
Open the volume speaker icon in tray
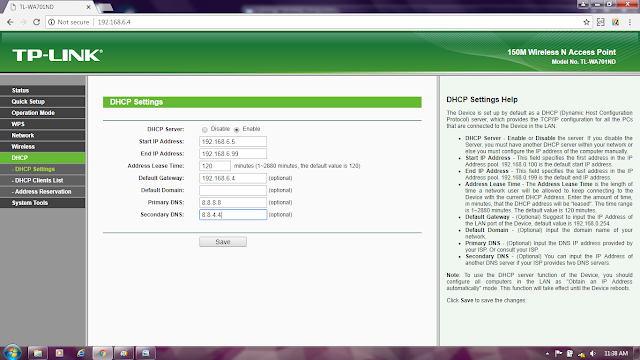coord(593,353)
